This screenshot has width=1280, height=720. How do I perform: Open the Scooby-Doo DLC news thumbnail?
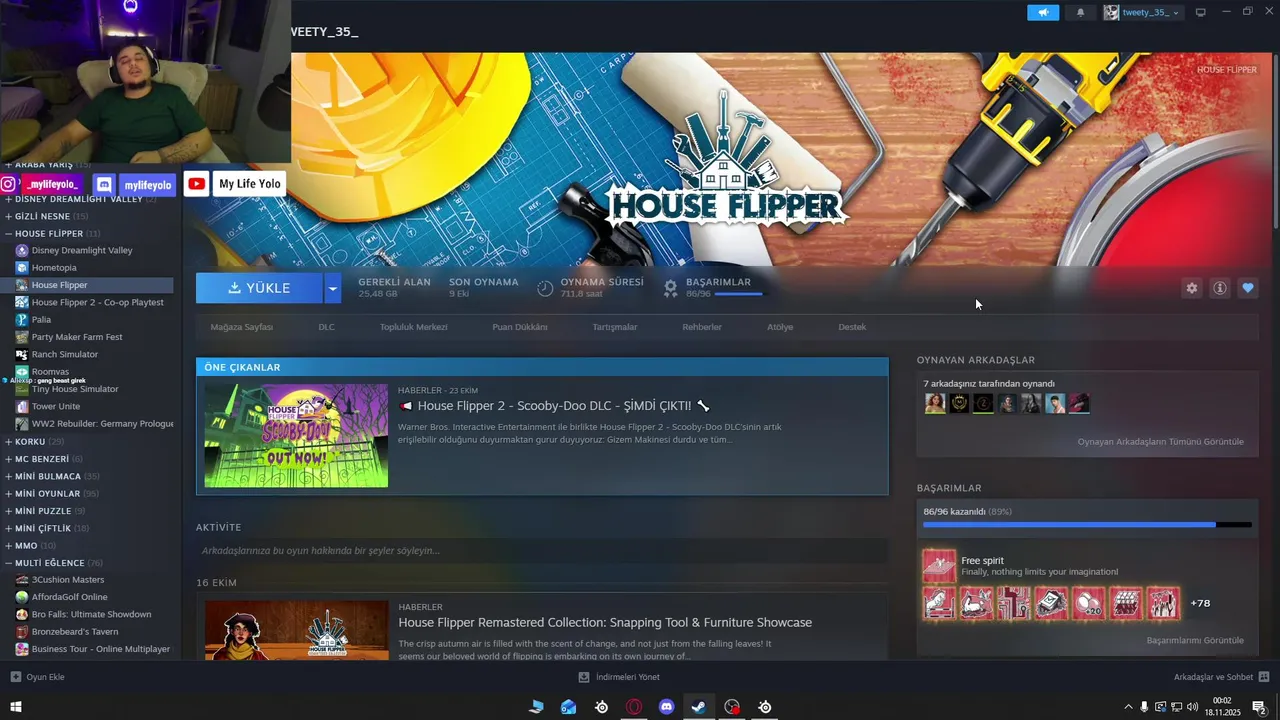[296, 436]
